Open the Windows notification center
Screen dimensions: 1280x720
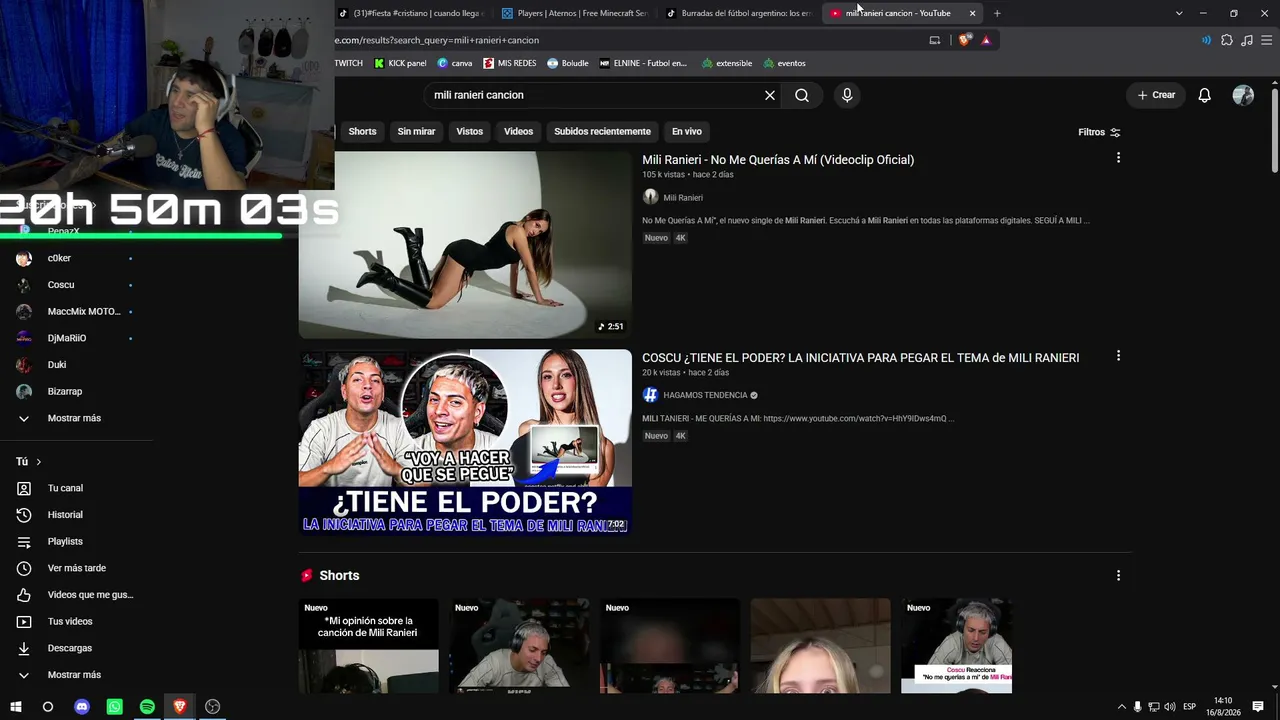tap(1258, 707)
